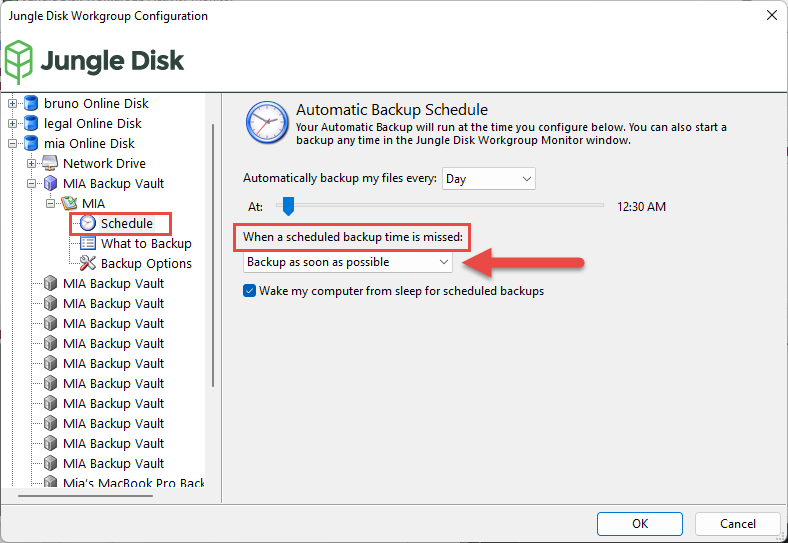Click the tree horizontal scrollbar

point(85,496)
